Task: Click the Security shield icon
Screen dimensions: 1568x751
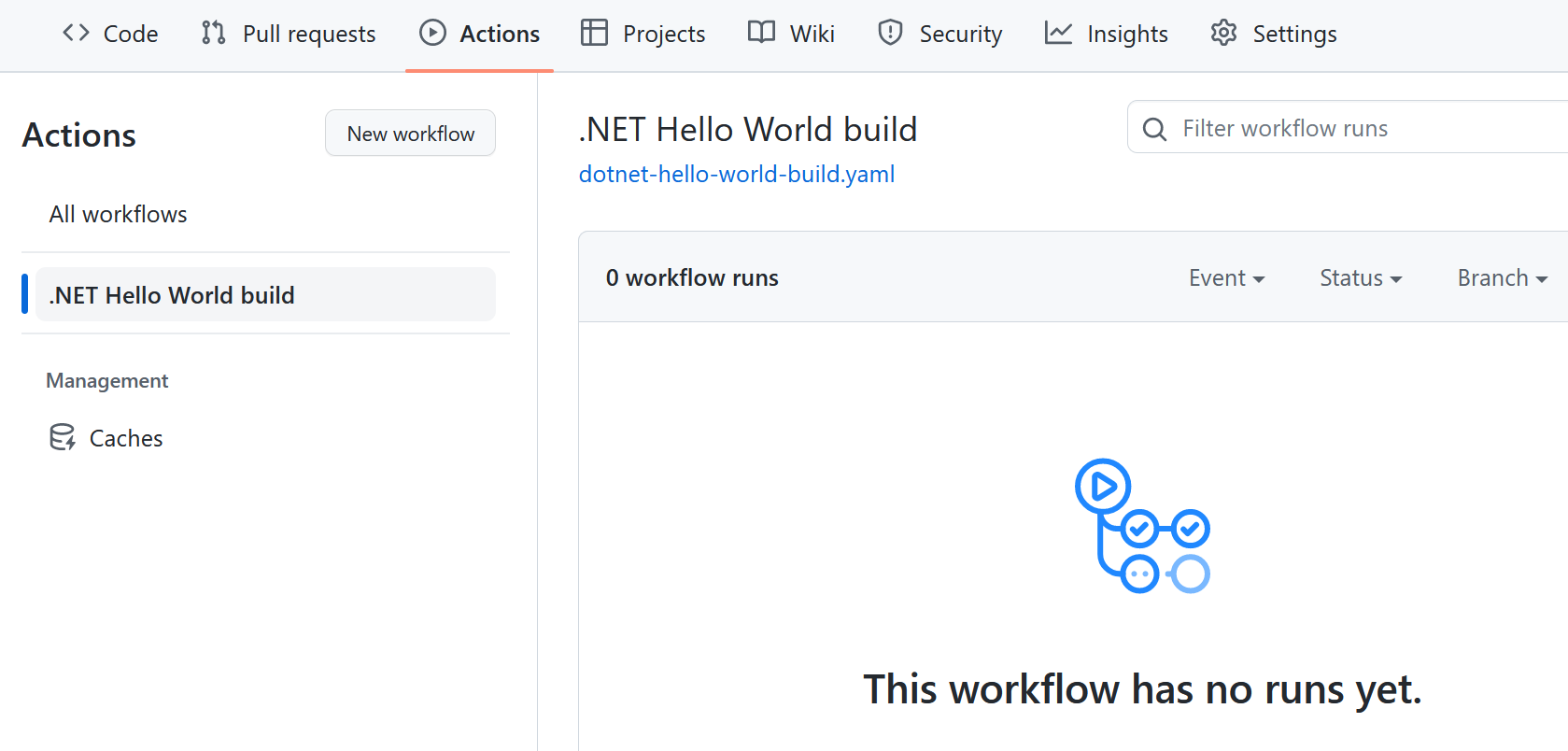Action: (x=890, y=33)
